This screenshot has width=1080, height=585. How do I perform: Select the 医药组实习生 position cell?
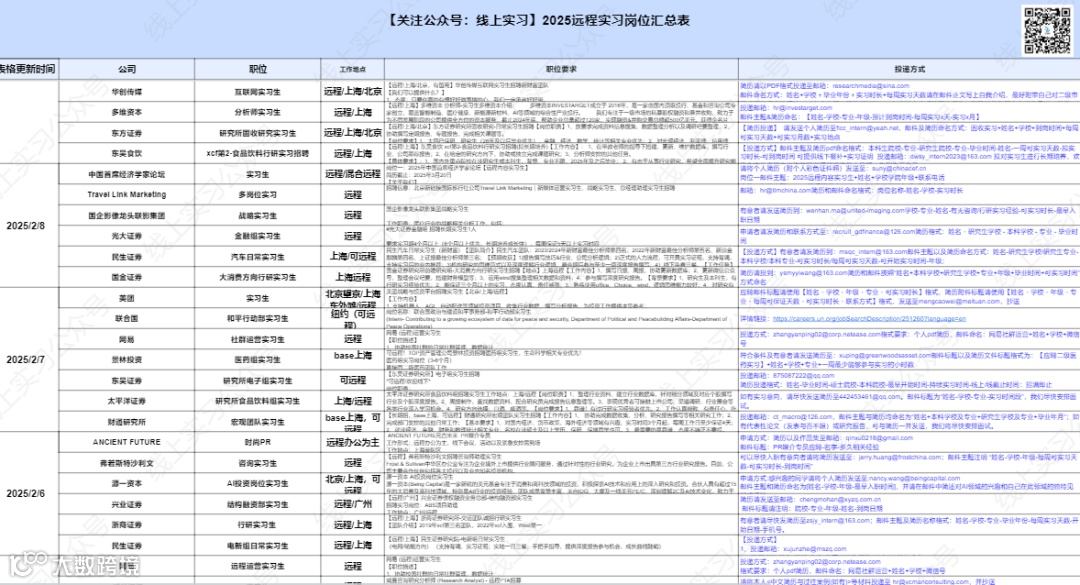pyautogui.click(x=258, y=360)
